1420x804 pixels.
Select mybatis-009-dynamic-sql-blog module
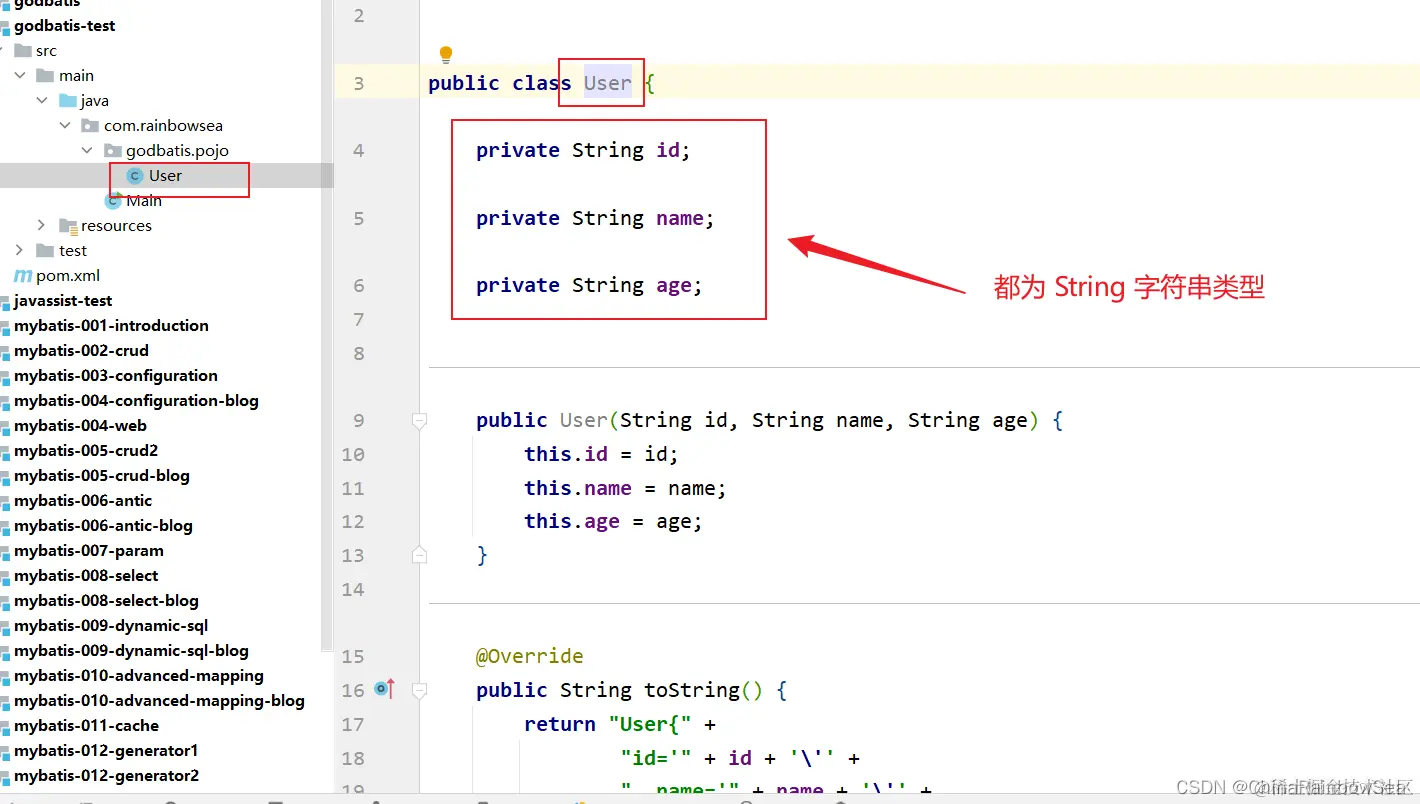tap(131, 650)
